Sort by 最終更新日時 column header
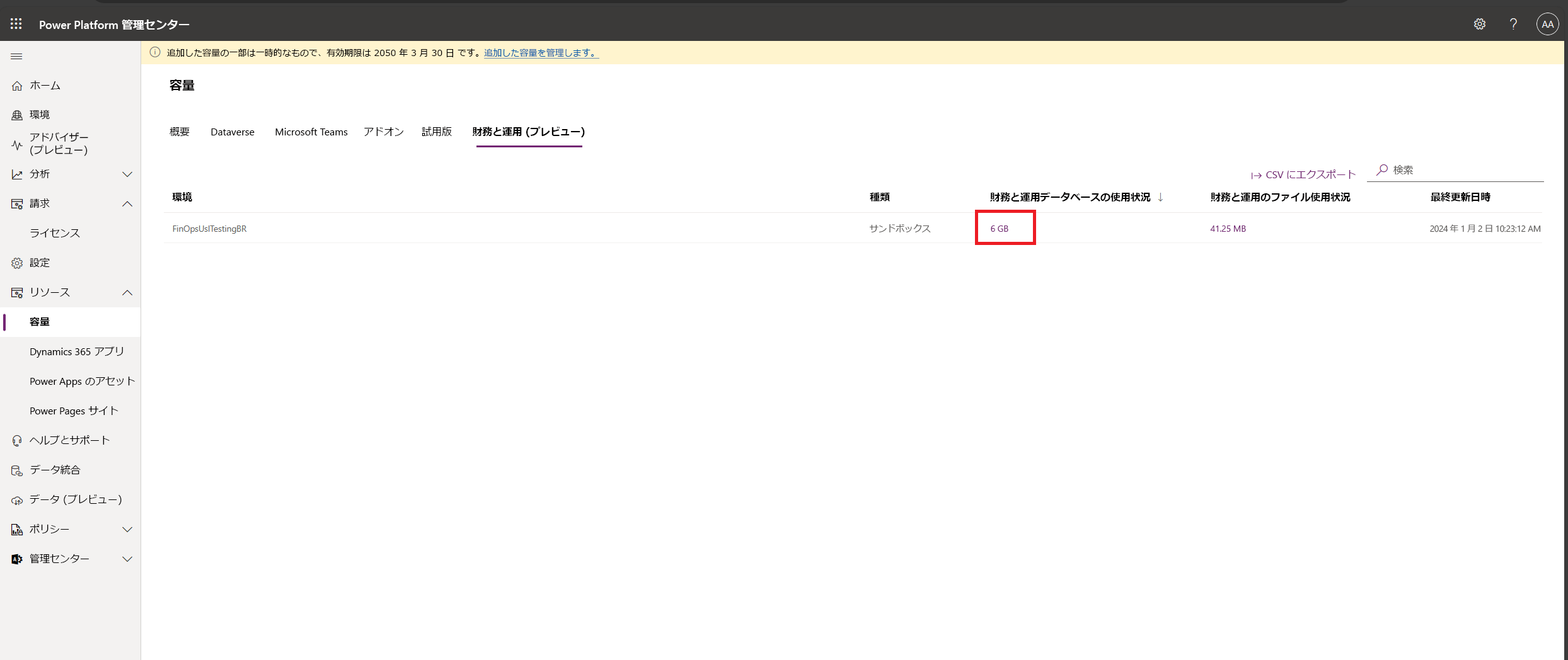 1460,197
